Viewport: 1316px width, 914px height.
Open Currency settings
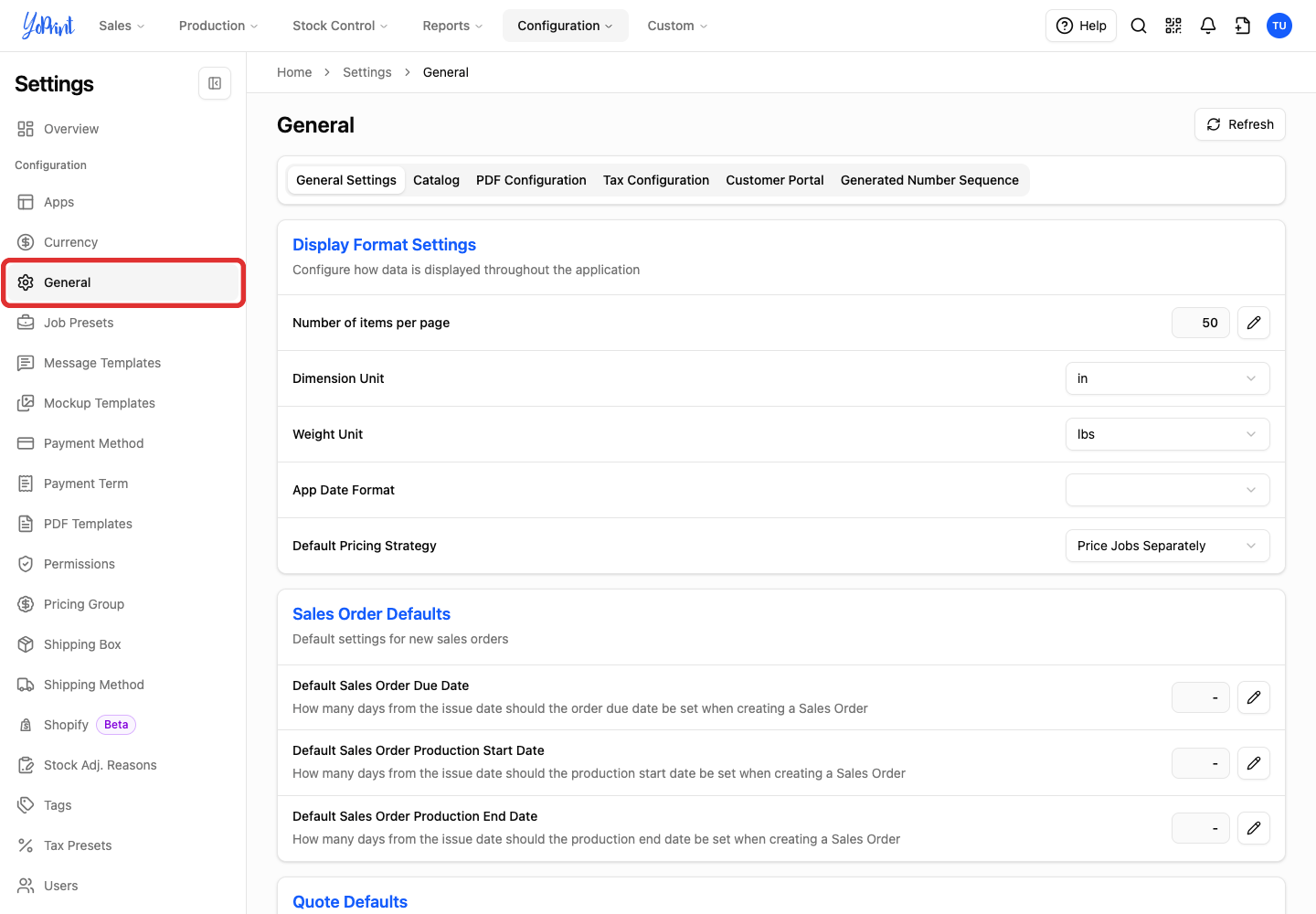(x=123, y=242)
